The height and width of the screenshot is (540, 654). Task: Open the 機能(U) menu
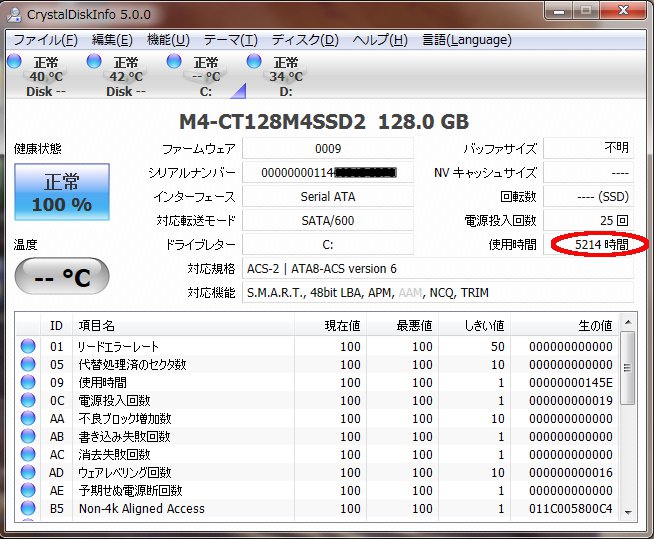coord(169,40)
